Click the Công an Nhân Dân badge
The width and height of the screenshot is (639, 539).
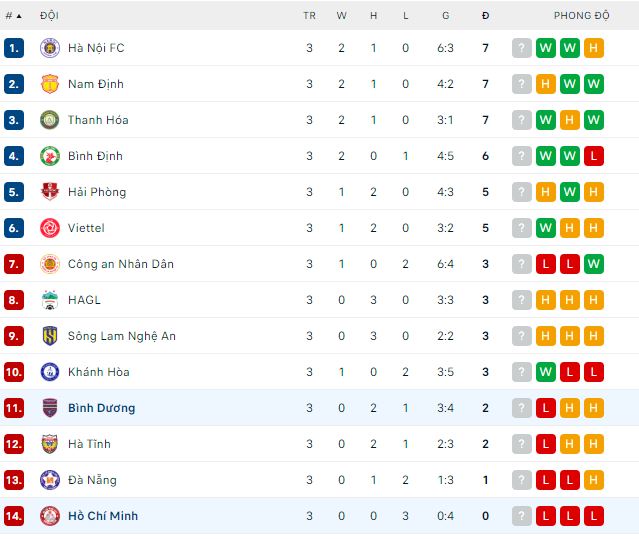pyautogui.click(x=49, y=264)
